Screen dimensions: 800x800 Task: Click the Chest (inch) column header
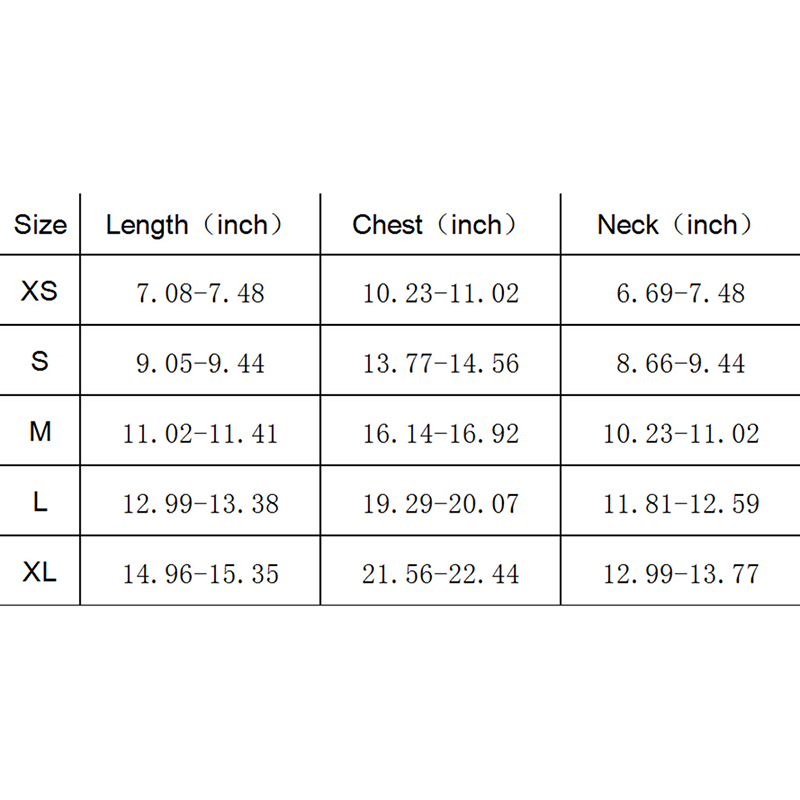[435, 225]
